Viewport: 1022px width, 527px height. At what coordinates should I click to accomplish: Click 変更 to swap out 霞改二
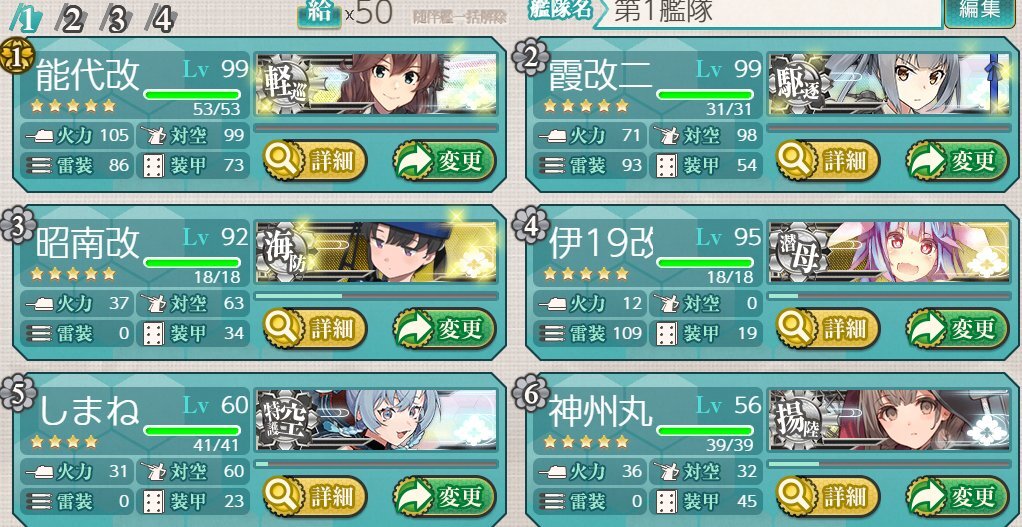coord(957,160)
